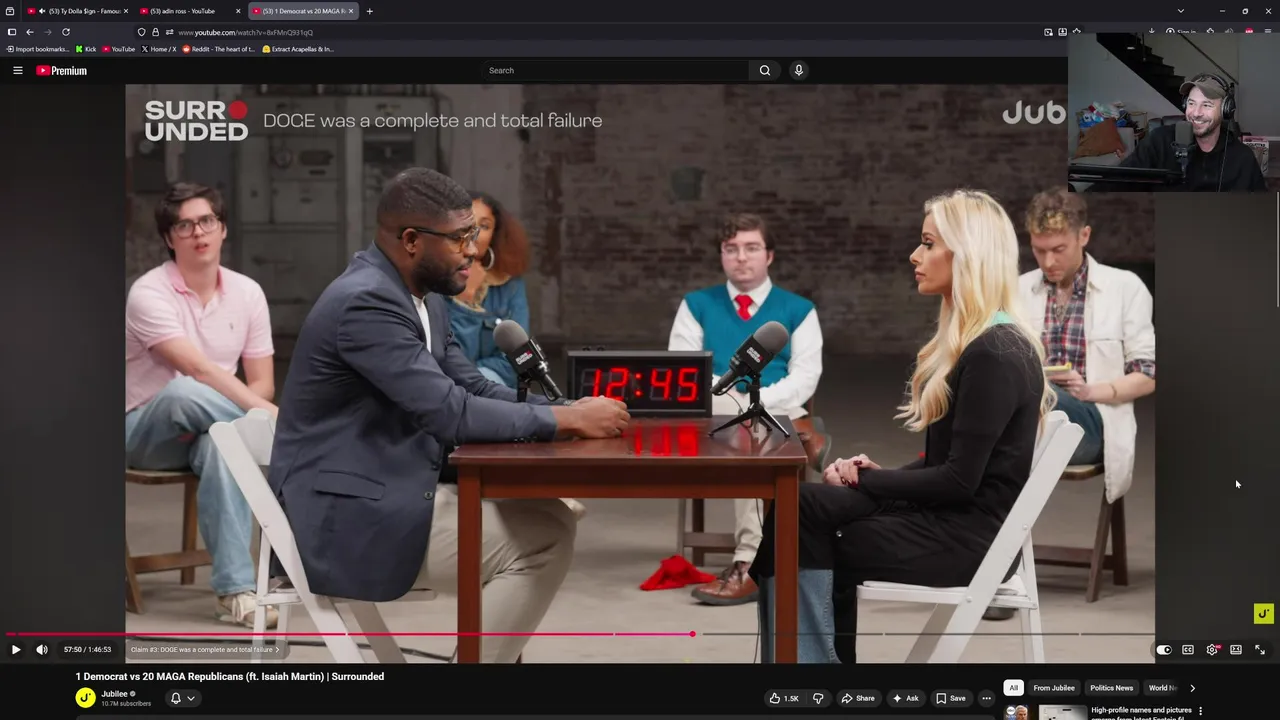Click the address bar URL

246,32
